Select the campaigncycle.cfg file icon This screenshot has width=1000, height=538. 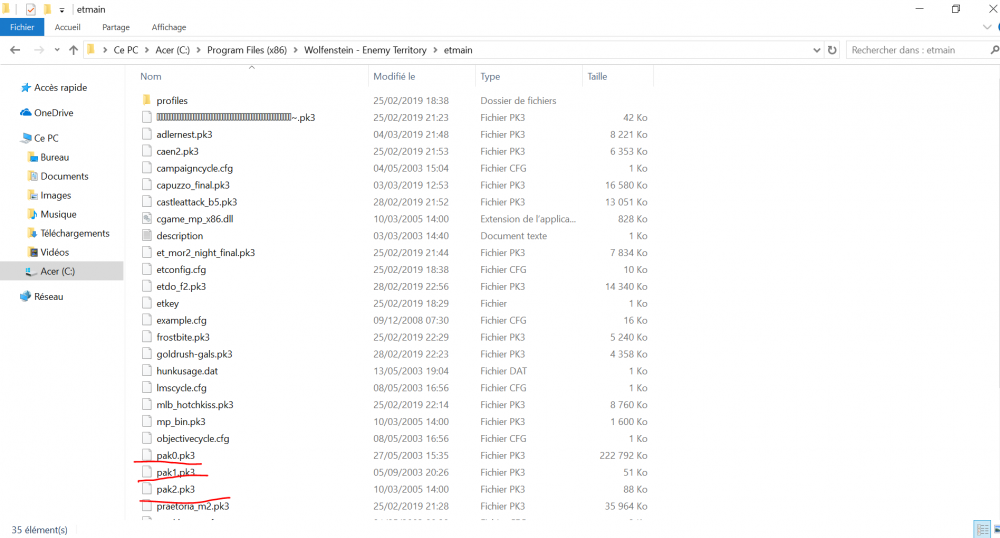coord(147,168)
